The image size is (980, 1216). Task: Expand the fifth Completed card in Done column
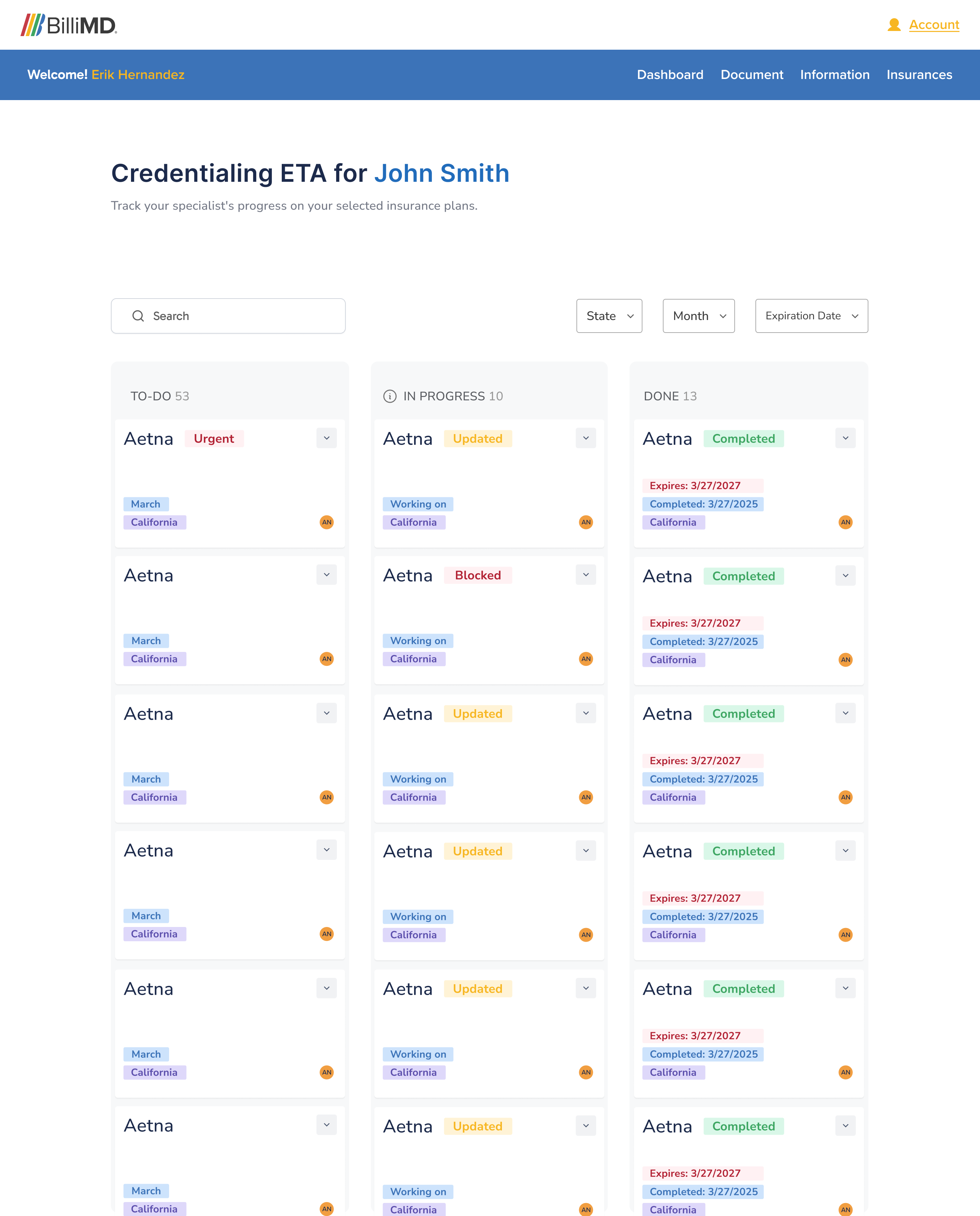click(x=845, y=988)
